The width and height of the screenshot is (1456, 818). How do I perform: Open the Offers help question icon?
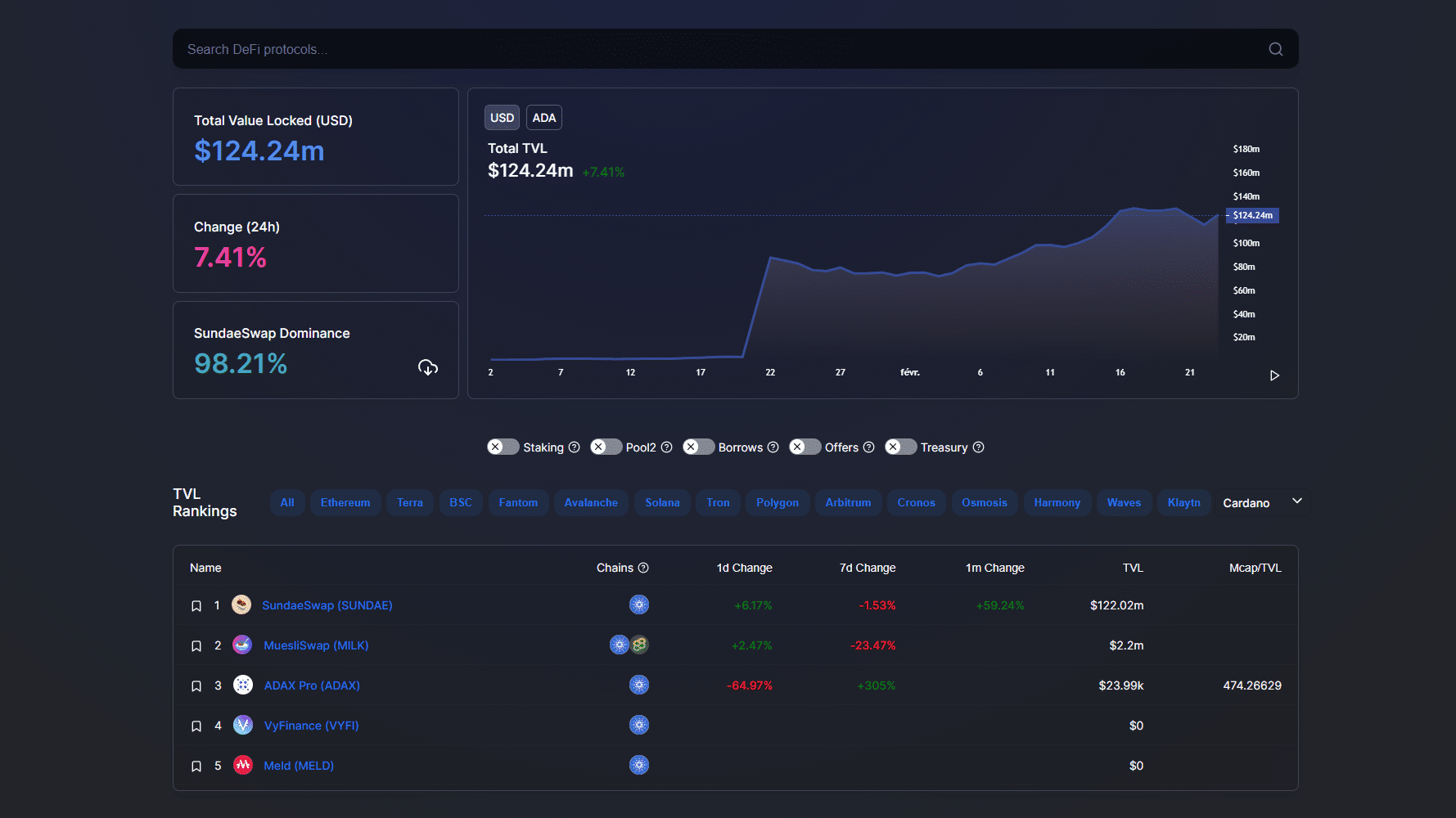pyautogui.click(x=868, y=447)
